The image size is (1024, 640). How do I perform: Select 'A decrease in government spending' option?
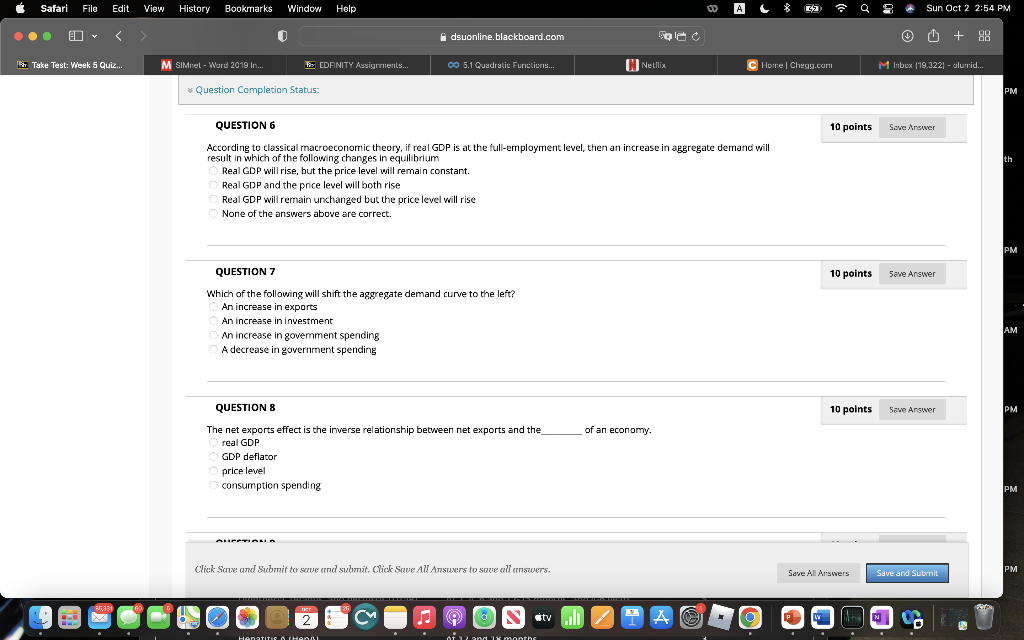213,349
